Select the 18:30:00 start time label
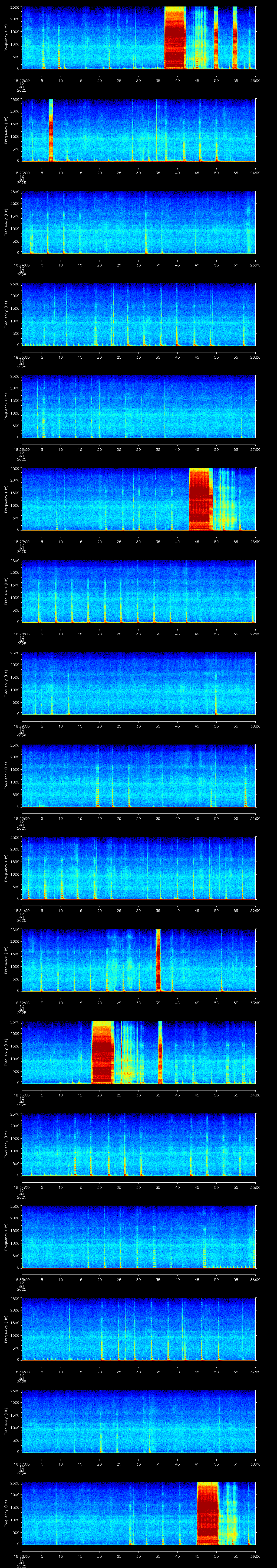Screen dimensions: 277x1568 pyautogui.click(x=21, y=818)
